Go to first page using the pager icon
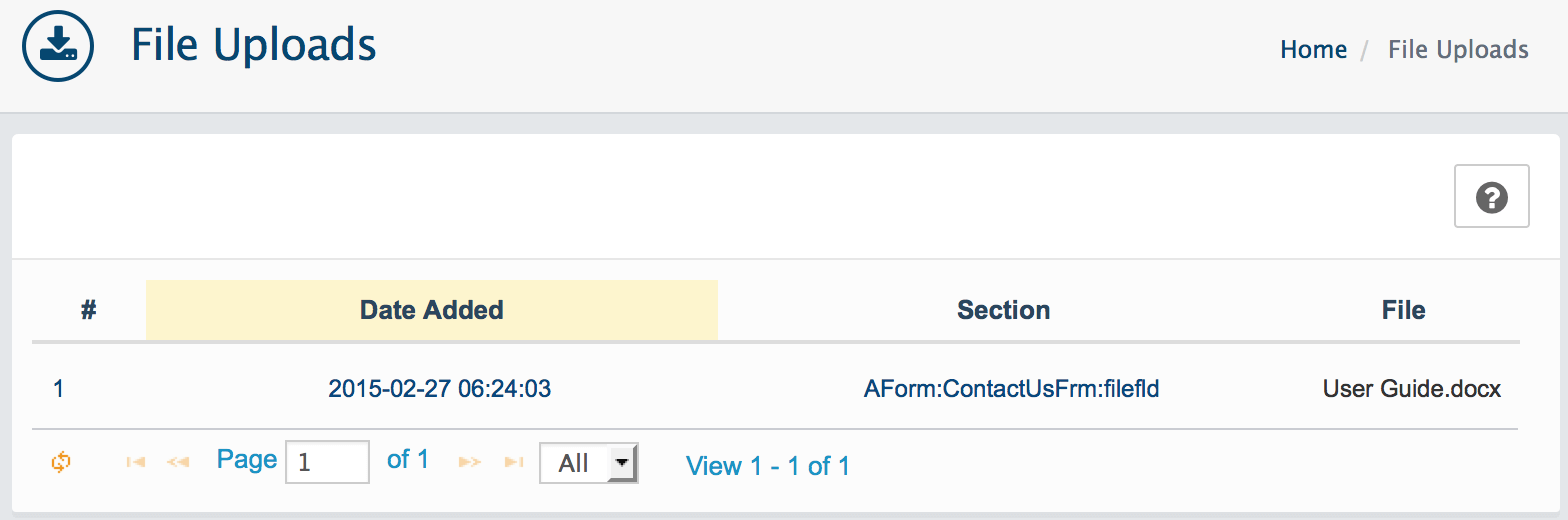 point(136,462)
